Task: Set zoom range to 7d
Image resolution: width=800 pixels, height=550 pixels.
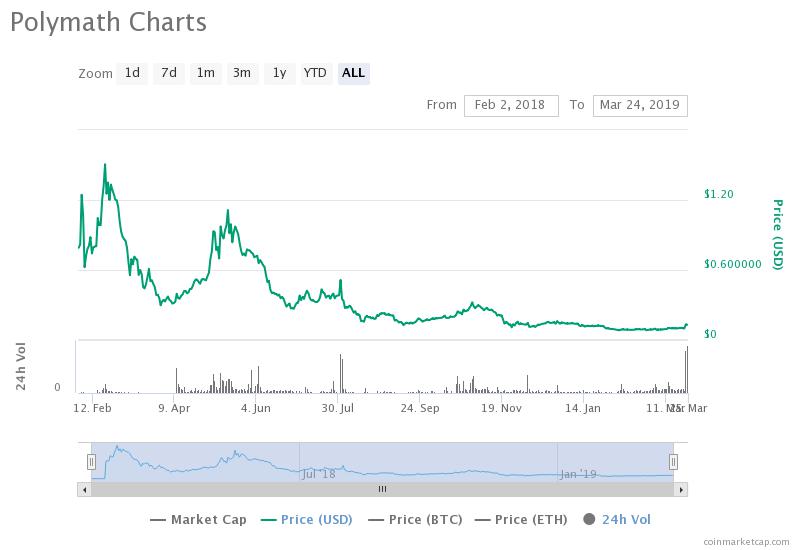Action: coord(169,73)
